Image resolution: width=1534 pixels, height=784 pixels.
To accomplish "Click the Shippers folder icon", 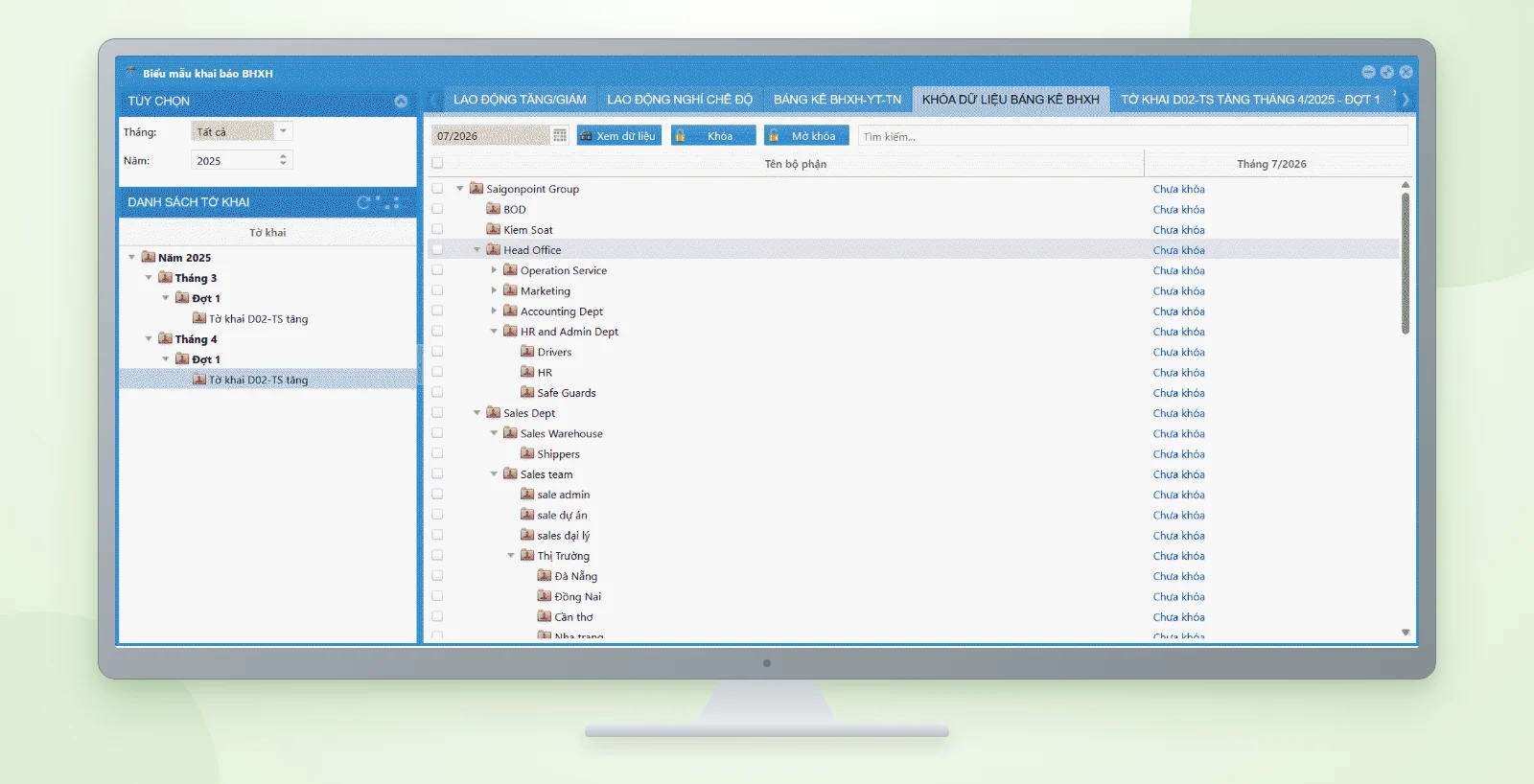I will [x=527, y=453].
